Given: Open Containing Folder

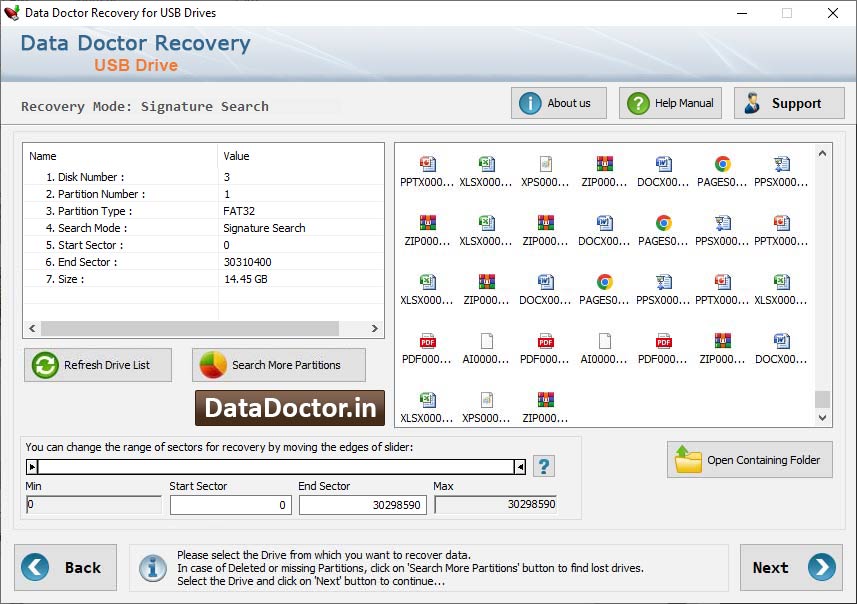Looking at the screenshot, I should click(749, 460).
